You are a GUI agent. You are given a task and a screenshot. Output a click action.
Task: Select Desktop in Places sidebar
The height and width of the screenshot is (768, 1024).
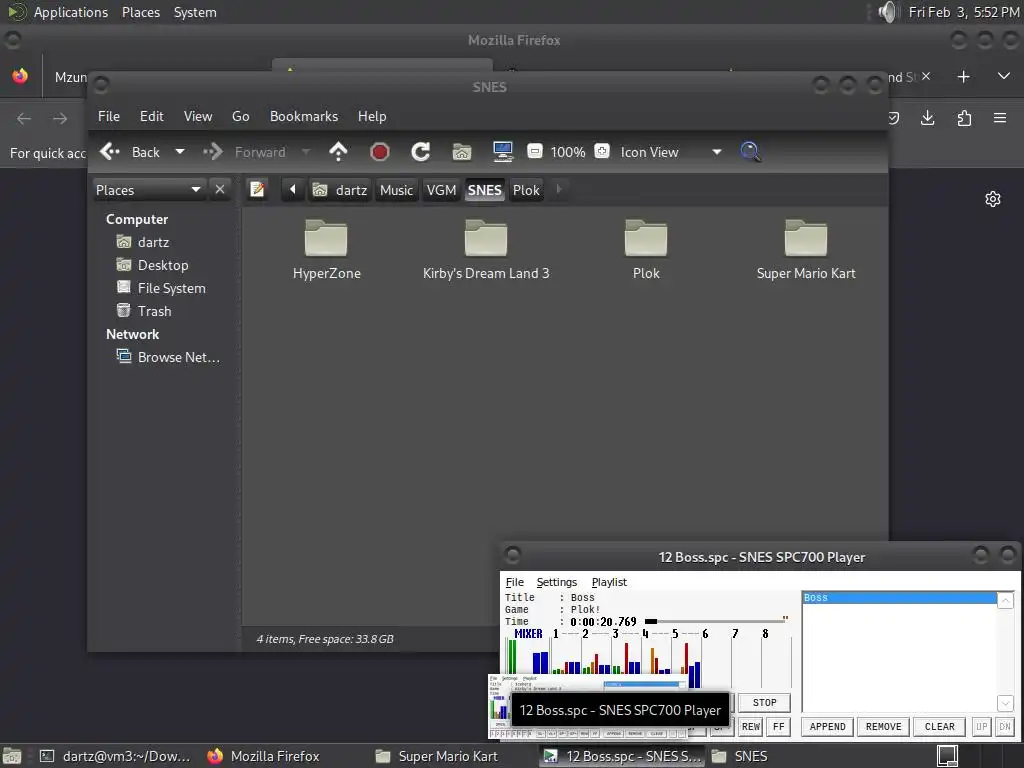(x=163, y=265)
